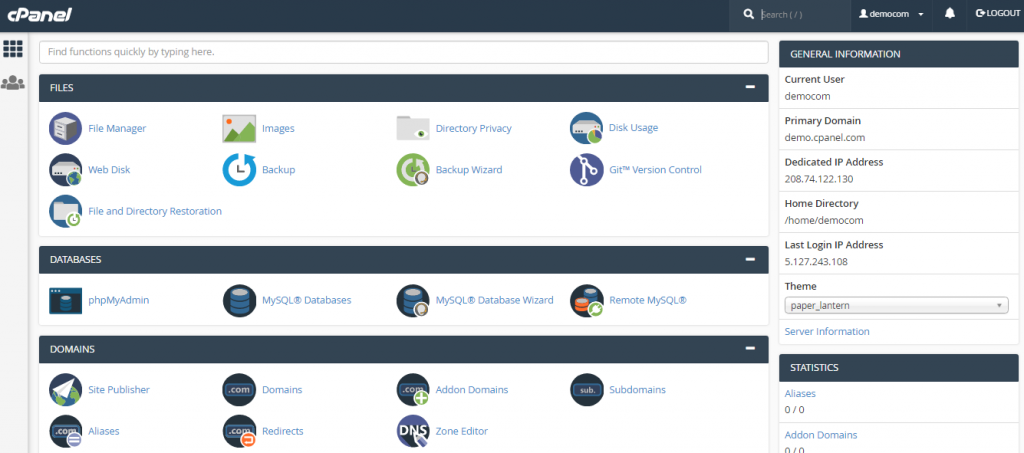Open the Server Information link

click(827, 331)
